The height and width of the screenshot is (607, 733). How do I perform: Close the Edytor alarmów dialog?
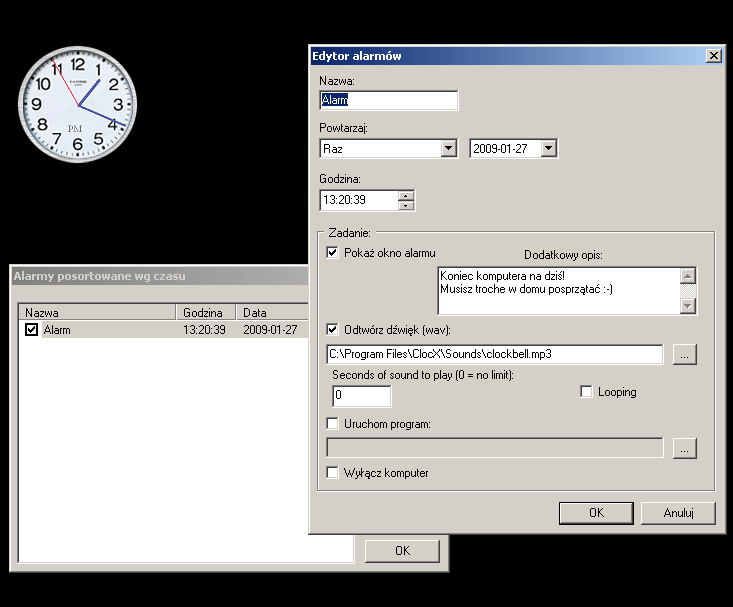click(x=712, y=56)
